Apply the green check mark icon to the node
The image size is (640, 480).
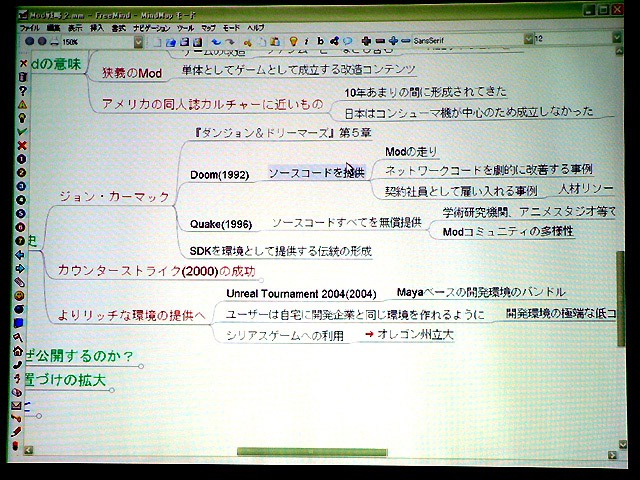[x=21, y=131]
